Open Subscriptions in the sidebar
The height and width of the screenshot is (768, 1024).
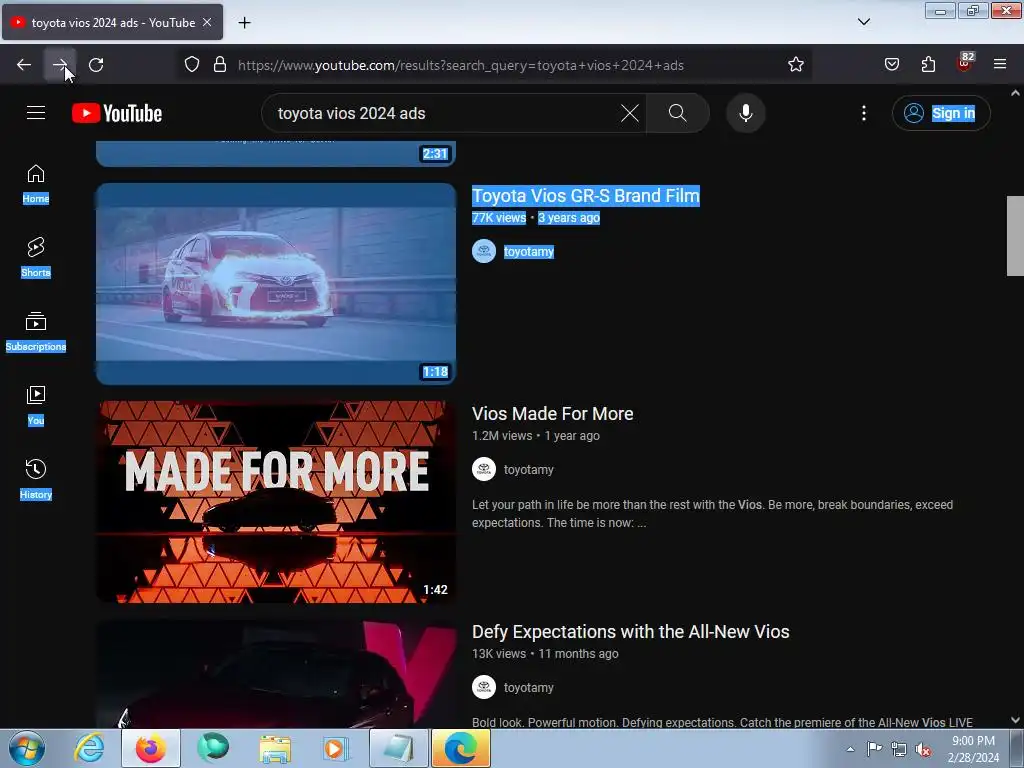[36, 331]
